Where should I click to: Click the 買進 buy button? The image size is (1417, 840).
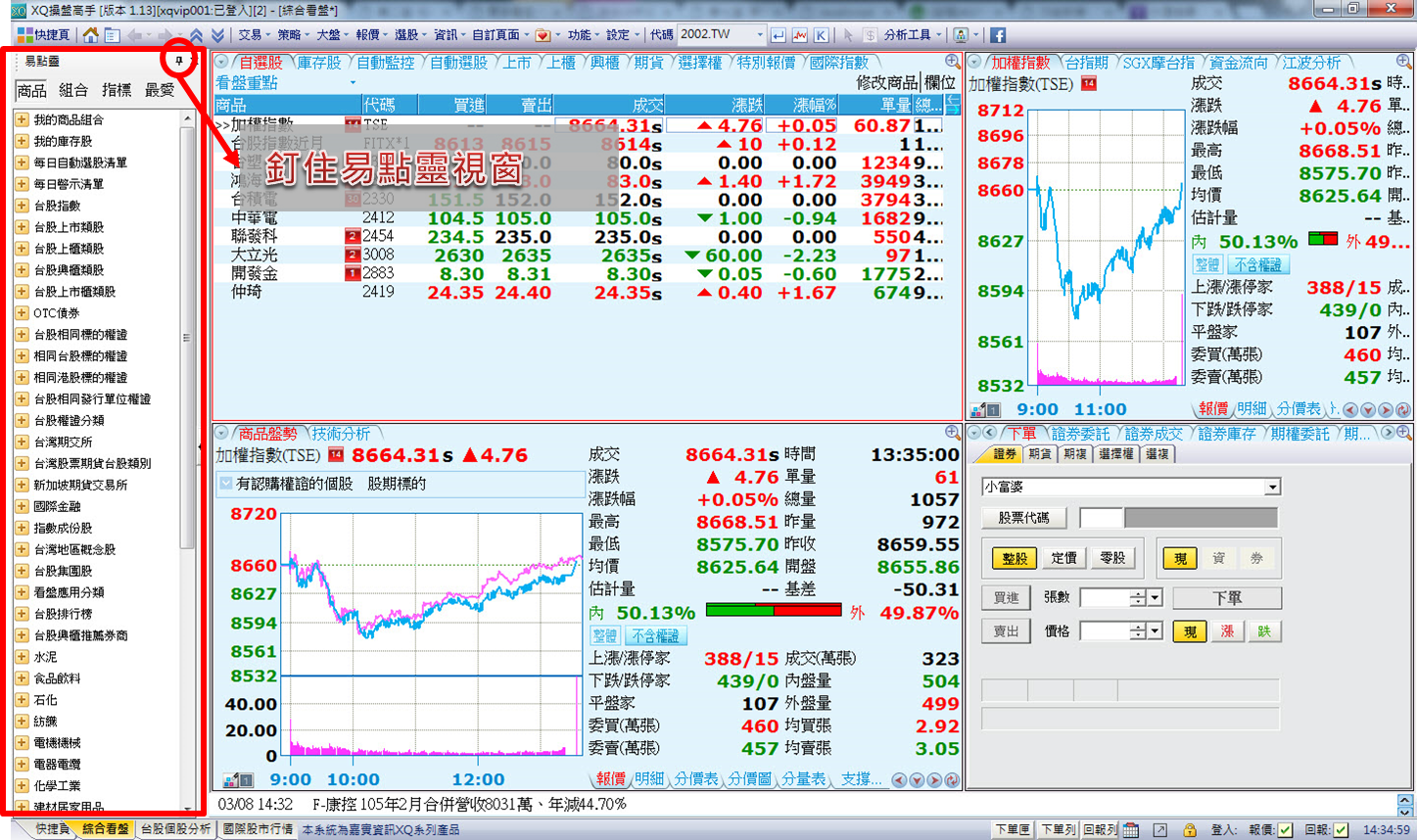[1006, 597]
